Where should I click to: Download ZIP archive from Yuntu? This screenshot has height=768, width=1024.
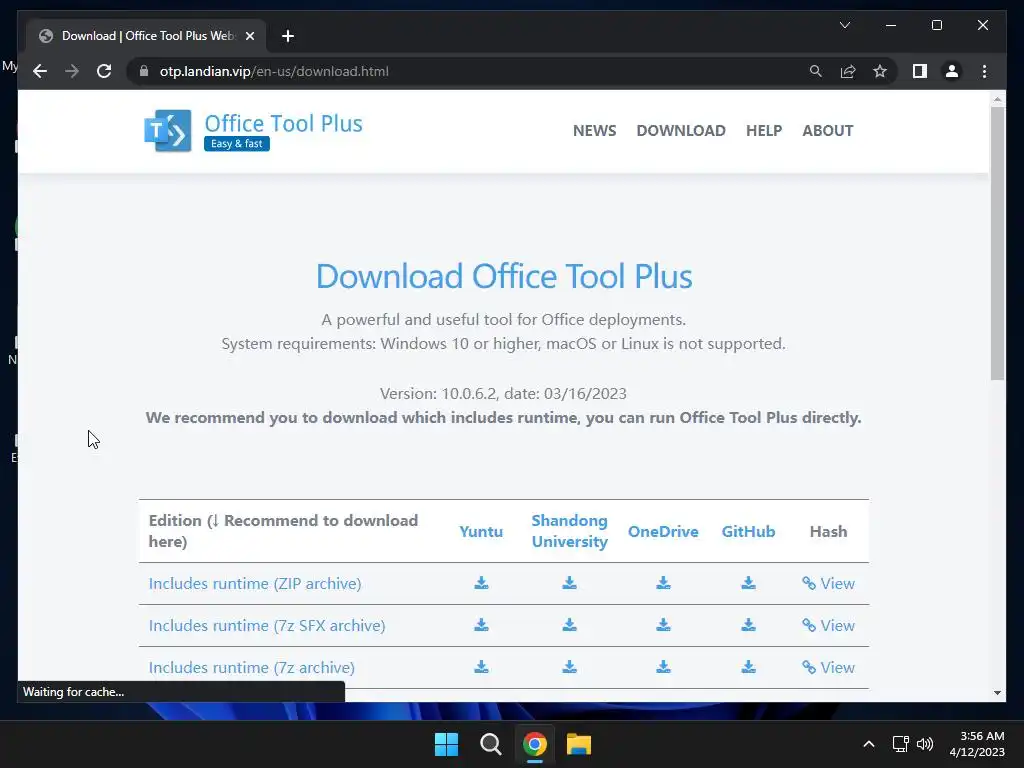481,583
